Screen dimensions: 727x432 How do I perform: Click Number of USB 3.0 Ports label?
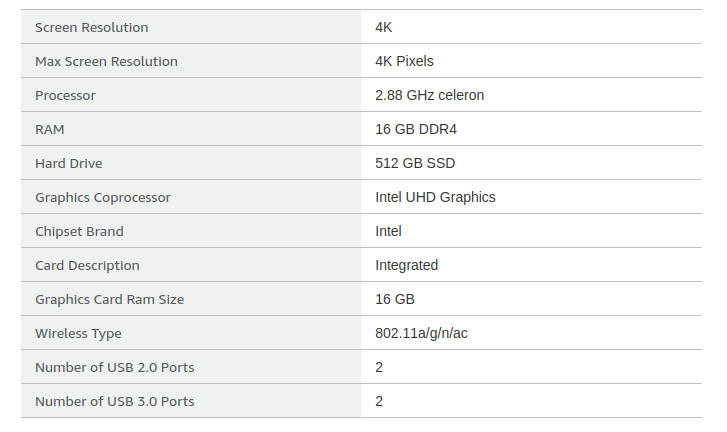coord(115,401)
